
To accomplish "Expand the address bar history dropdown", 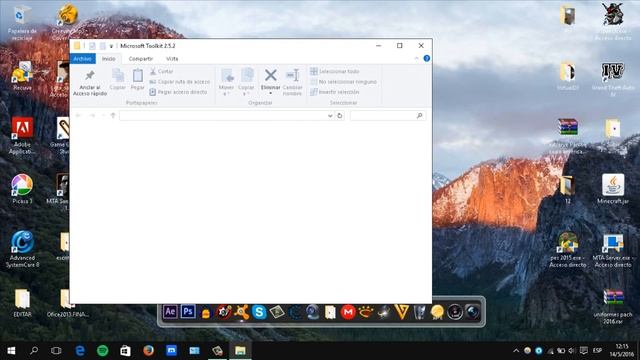I will [330, 116].
